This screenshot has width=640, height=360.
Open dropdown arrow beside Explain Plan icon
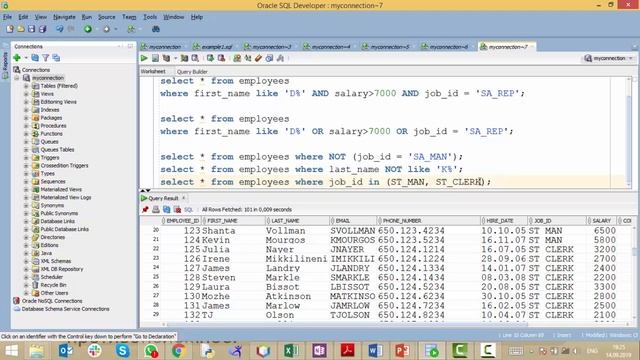(x=176, y=58)
